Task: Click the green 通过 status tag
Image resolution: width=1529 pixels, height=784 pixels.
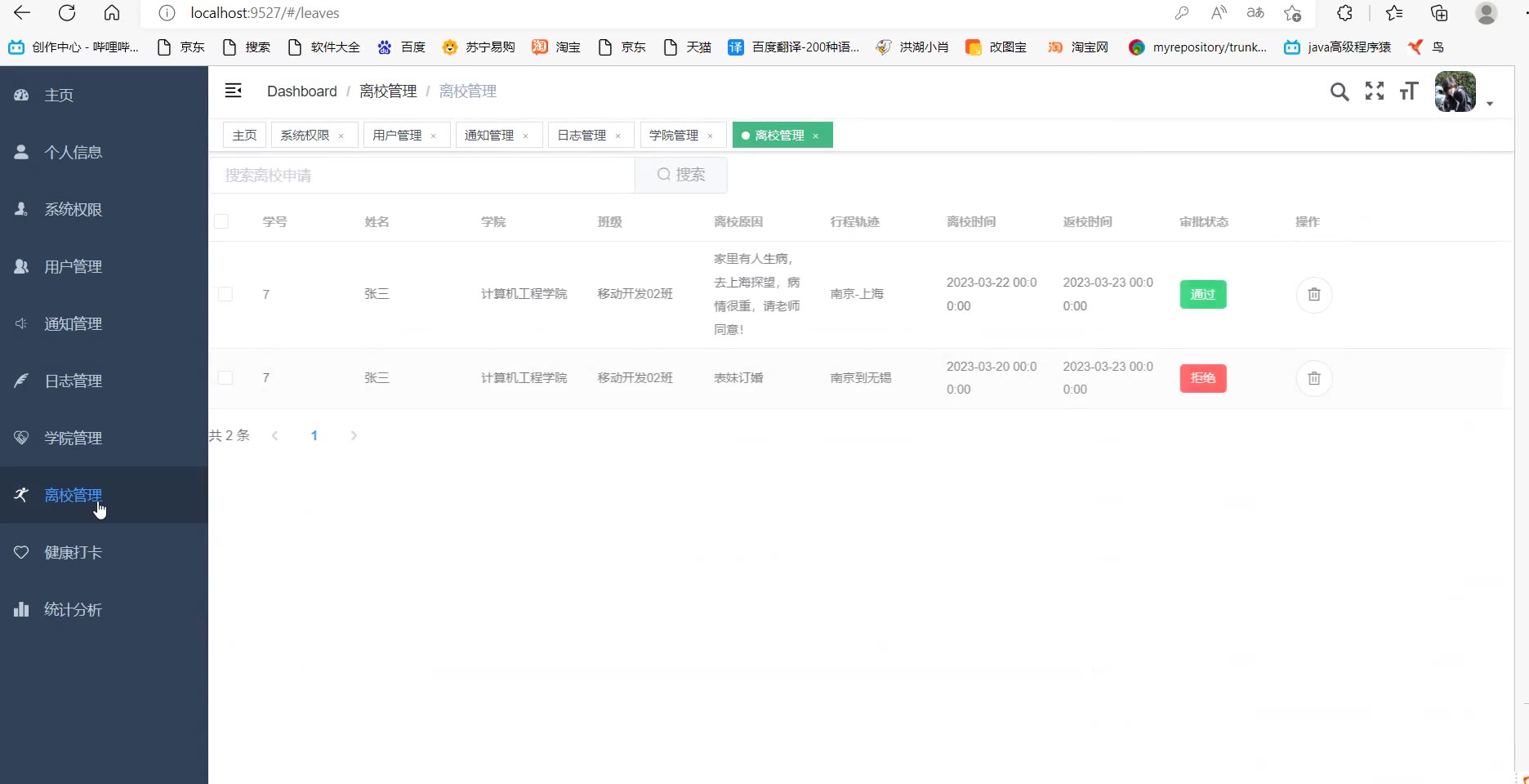Action: [x=1203, y=294]
